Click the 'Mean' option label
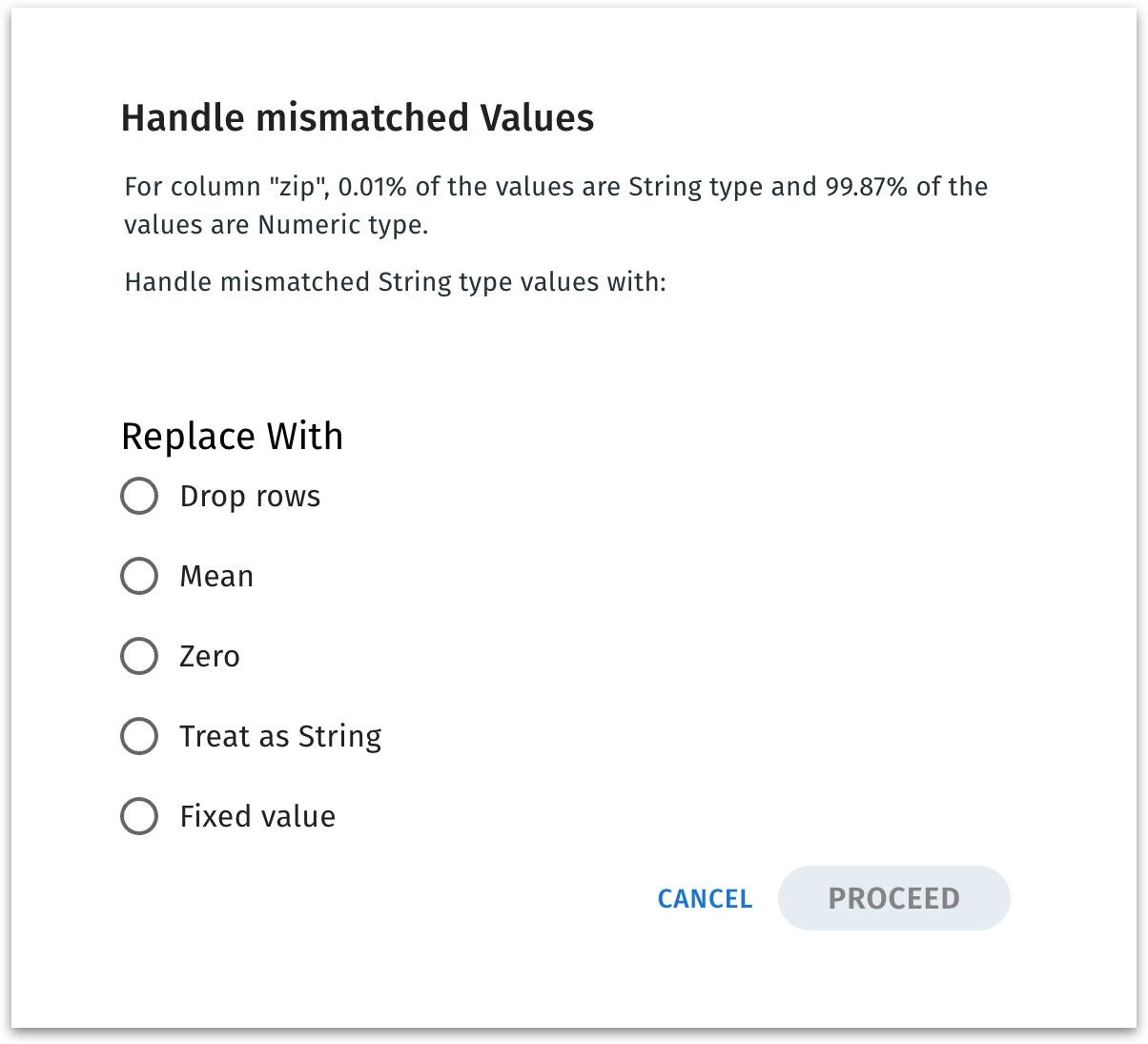This screenshot has height=1044, width=1148. (x=216, y=577)
